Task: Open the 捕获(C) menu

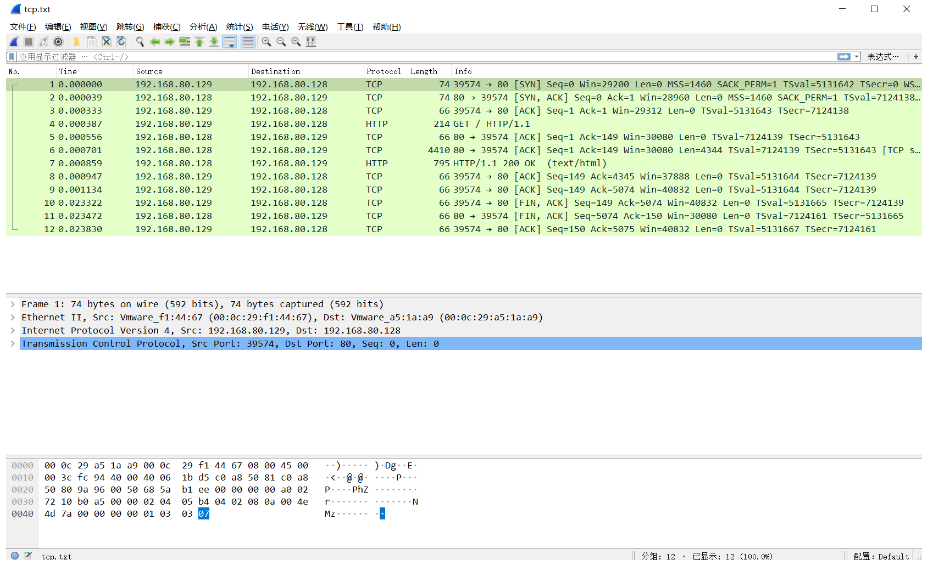Action: [x=166, y=27]
